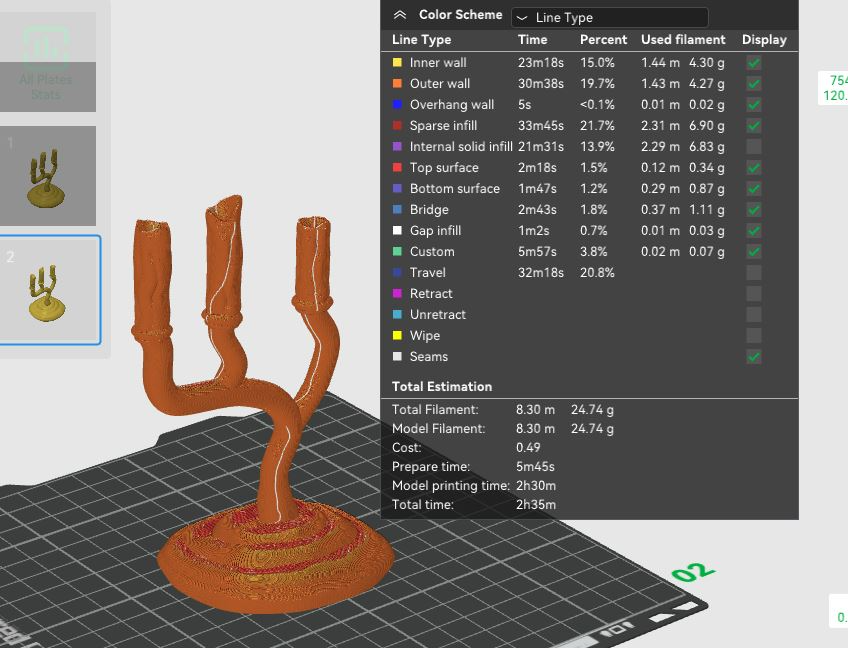The width and height of the screenshot is (848, 648).
Task: Open the Line Type color scheme dropdown
Action: 610,17
